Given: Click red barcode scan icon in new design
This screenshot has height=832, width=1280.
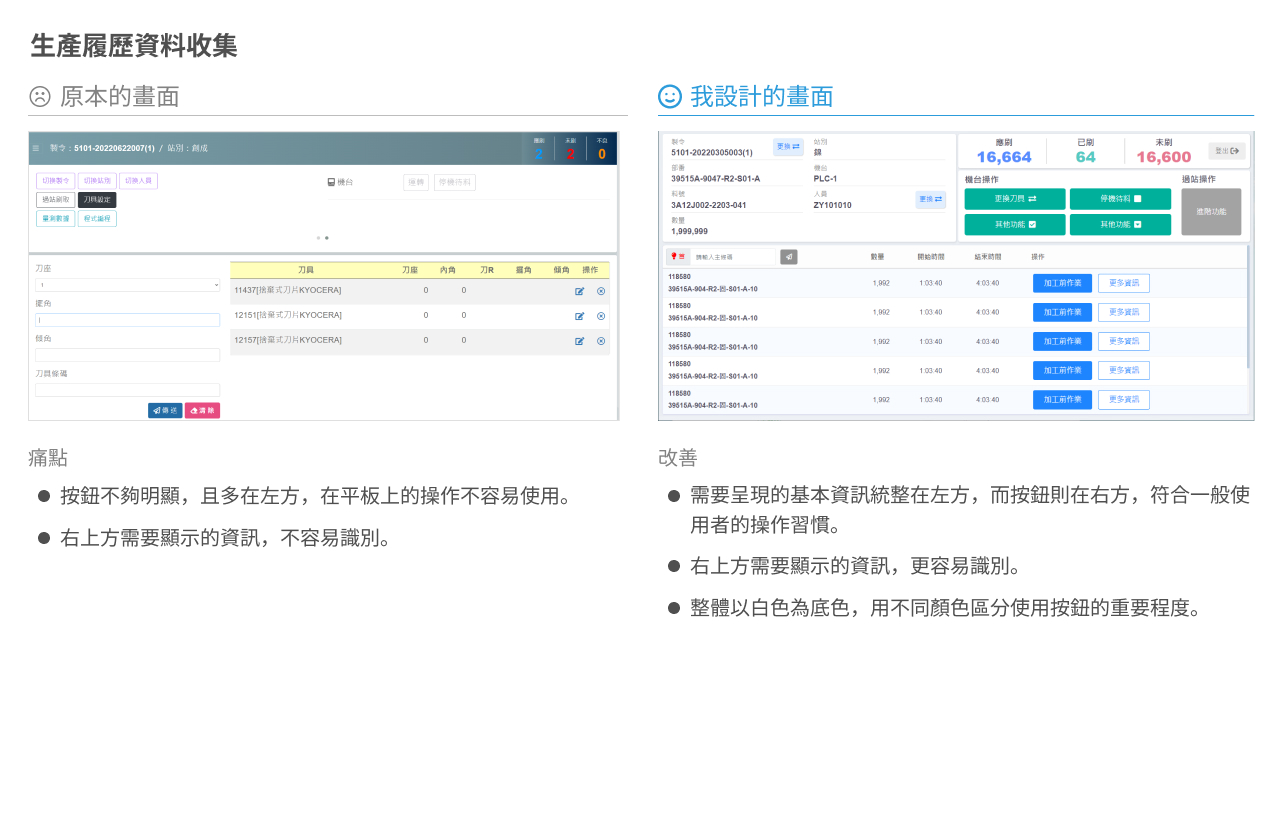Looking at the screenshot, I should 678,257.
